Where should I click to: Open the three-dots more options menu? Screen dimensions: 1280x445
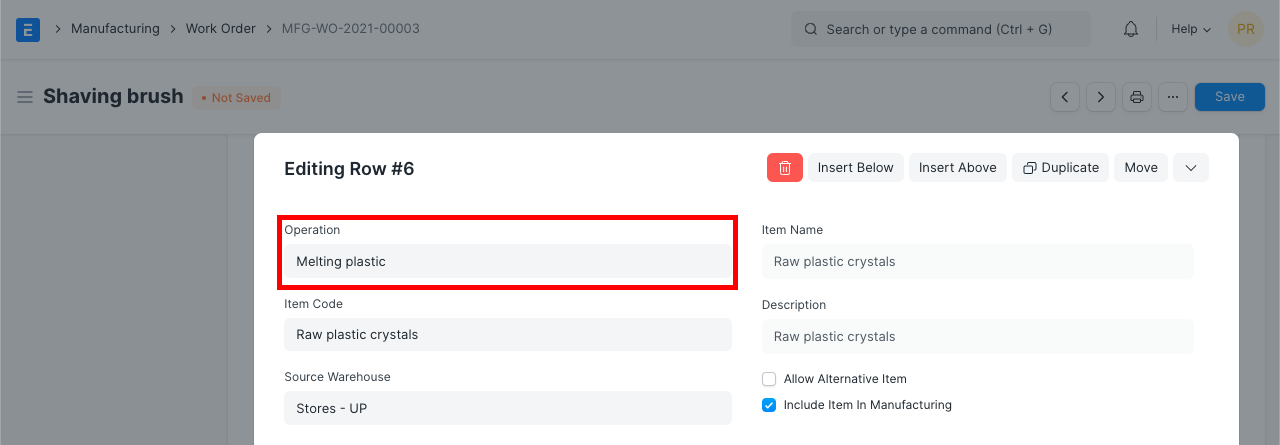pyautogui.click(x=1173, y=97)
